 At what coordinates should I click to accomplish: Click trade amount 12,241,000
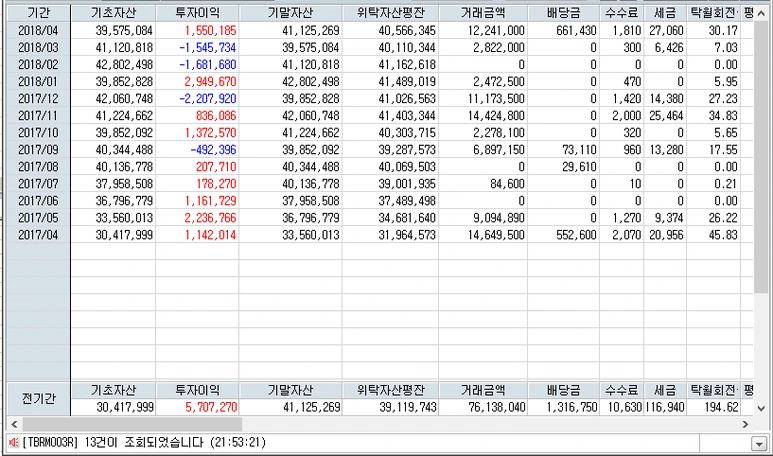click(496, 31)
